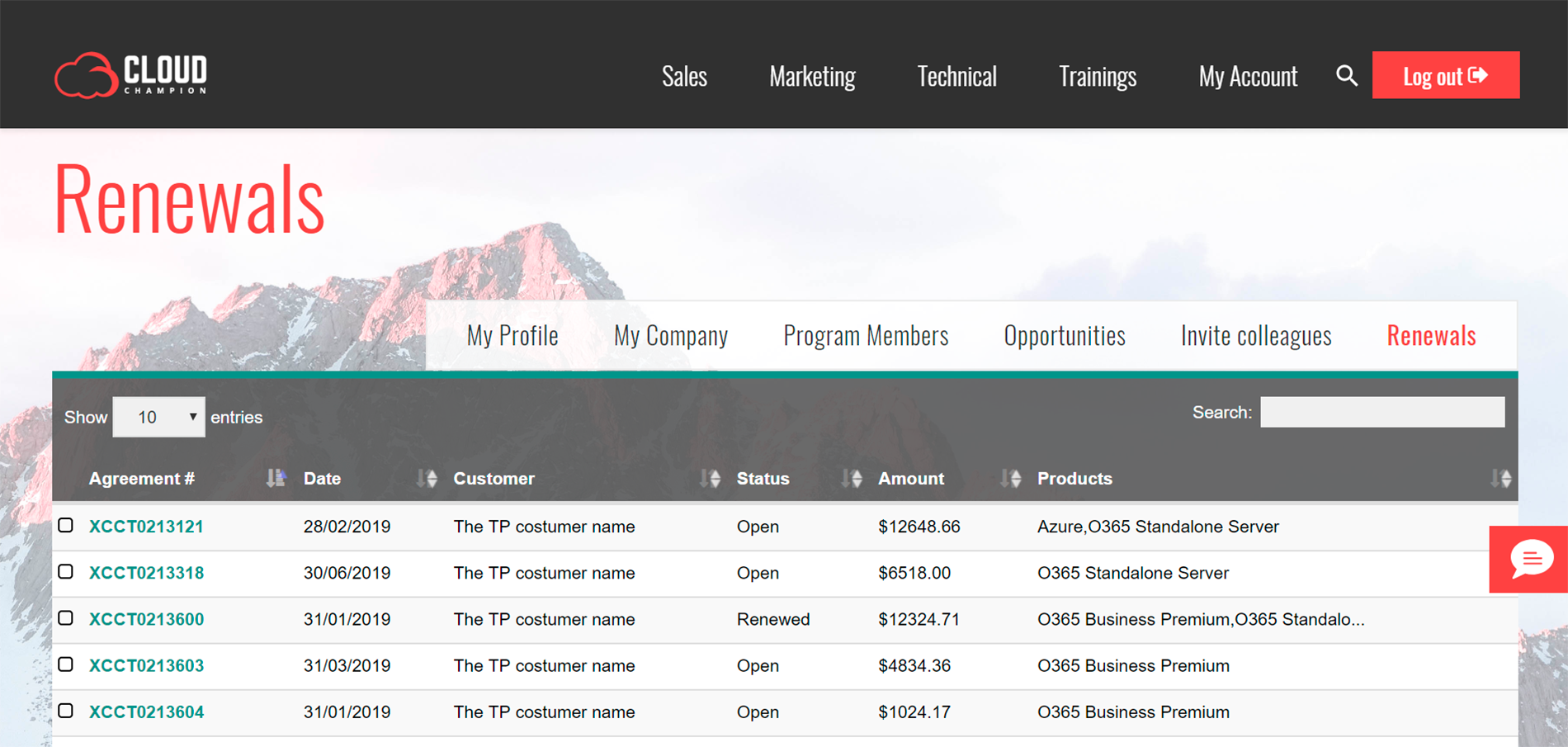Sort table by Customer column
The height and width of the screenshot is (747, 1568).
point(494,479)
